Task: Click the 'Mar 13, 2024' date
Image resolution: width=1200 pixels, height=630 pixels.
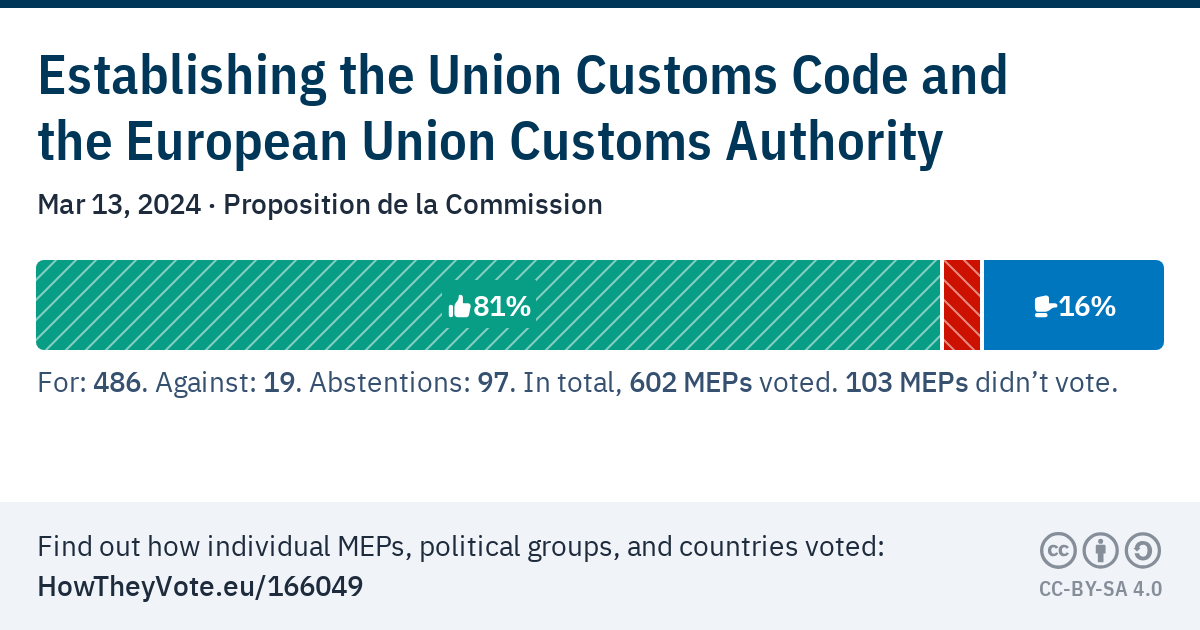Action: pyautogui.click(x=117, y=205)
